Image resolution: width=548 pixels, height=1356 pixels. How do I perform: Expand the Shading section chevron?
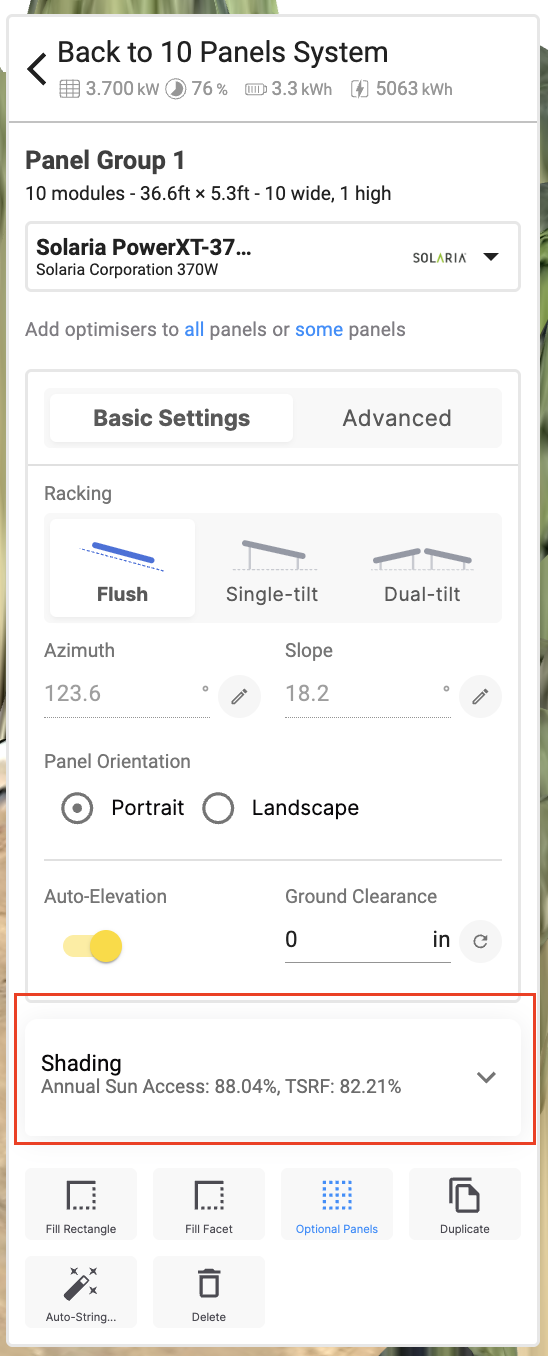(x=486, y=1077)
